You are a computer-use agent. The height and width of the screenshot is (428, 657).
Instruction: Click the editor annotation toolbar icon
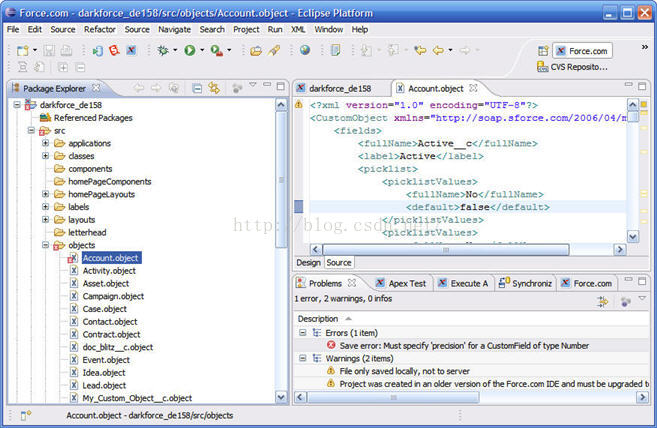pos(335,50)
